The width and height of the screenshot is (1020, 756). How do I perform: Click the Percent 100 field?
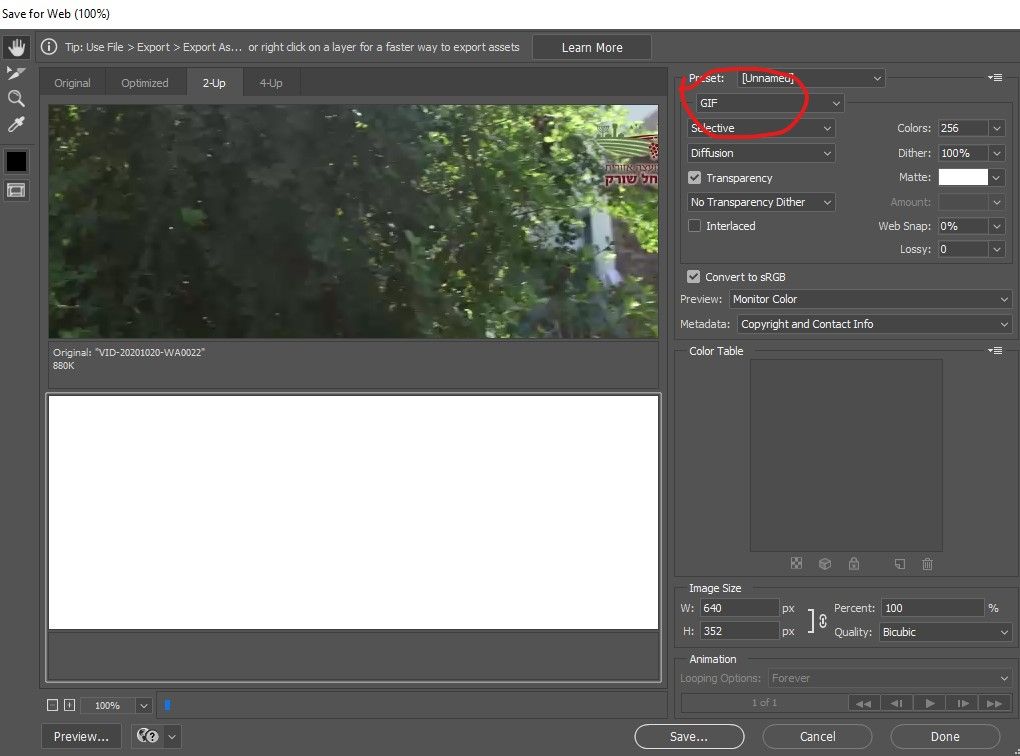932,608
